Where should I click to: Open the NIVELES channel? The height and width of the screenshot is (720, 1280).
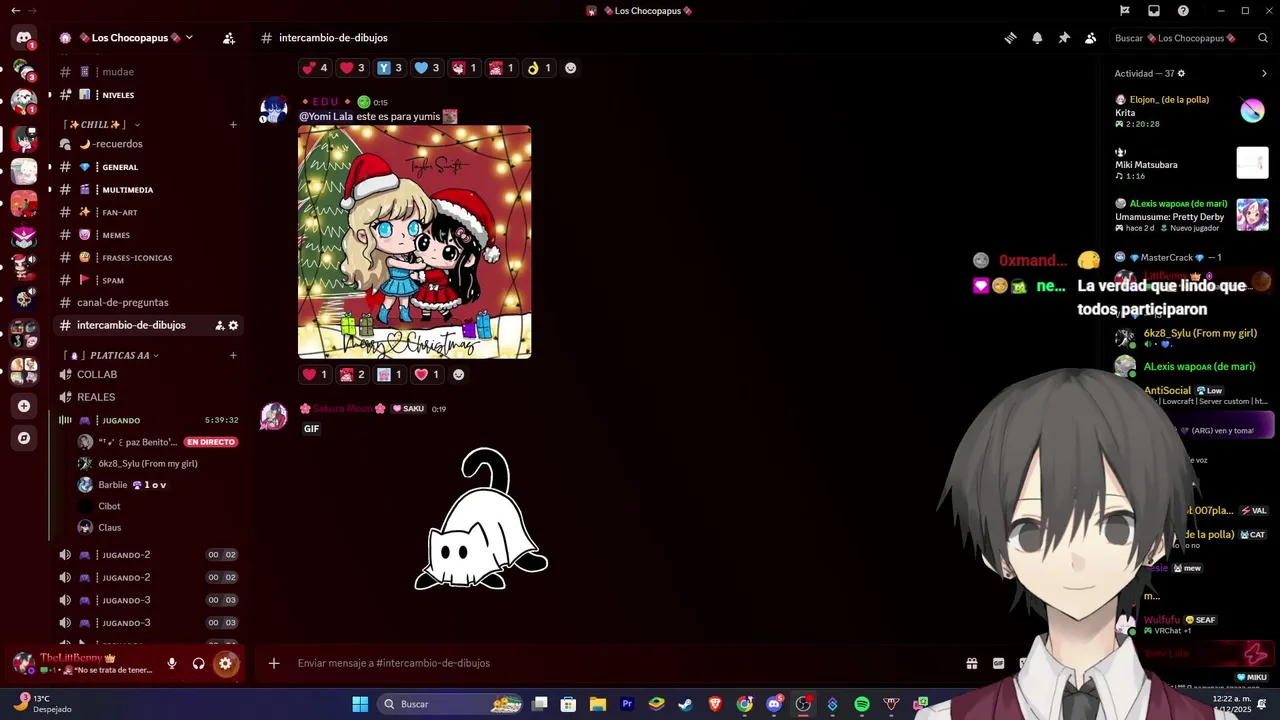point(149,95)
